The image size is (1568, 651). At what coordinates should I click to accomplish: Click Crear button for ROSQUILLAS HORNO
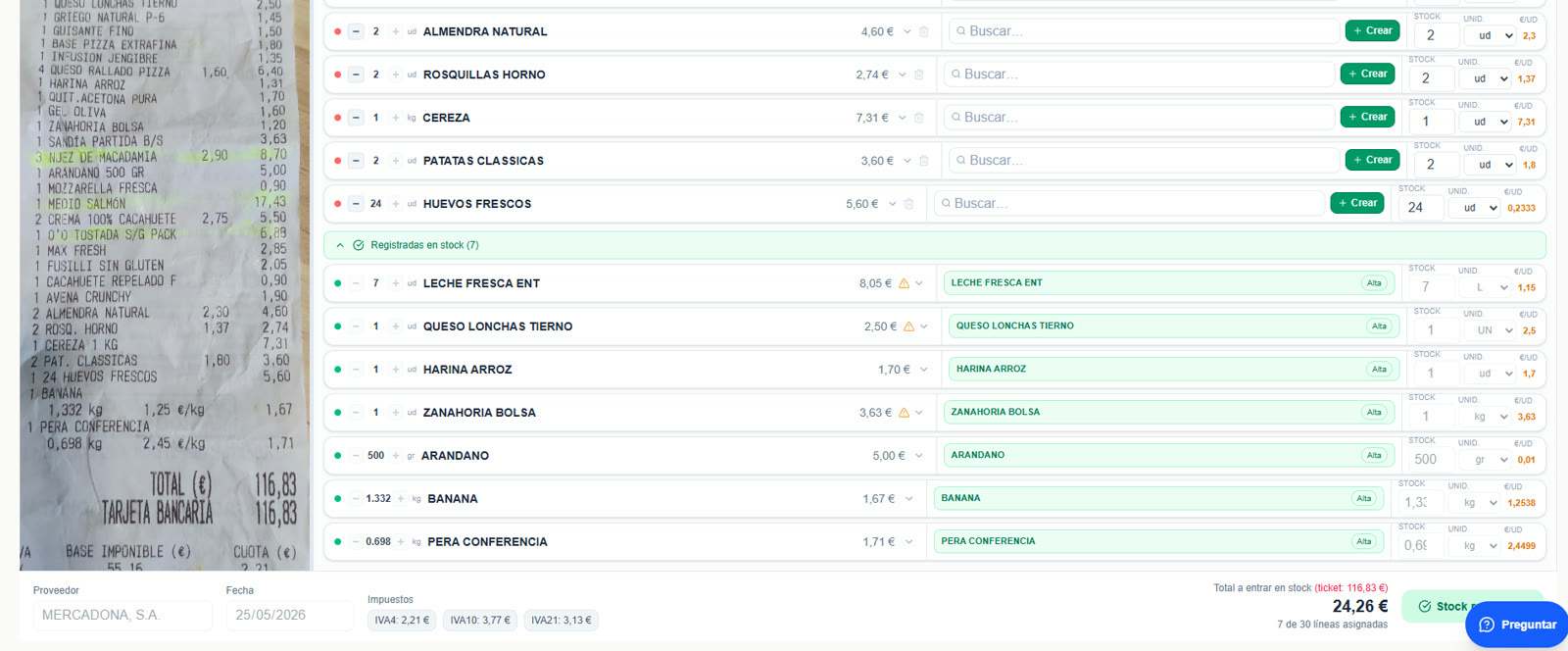point(1367,74)
